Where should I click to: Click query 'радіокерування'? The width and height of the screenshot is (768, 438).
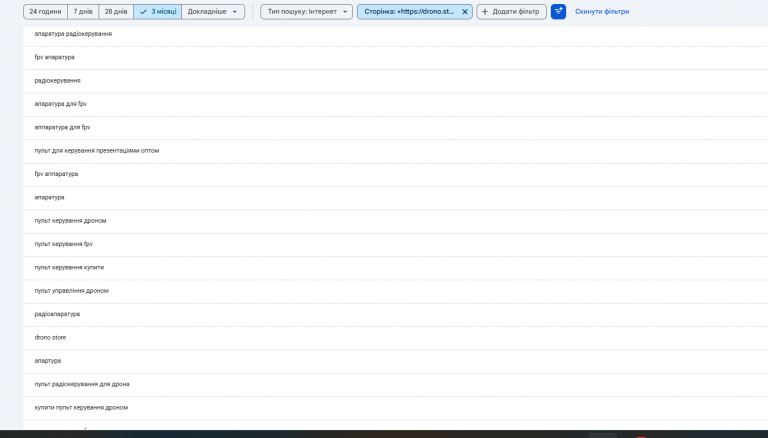point(57,80)
